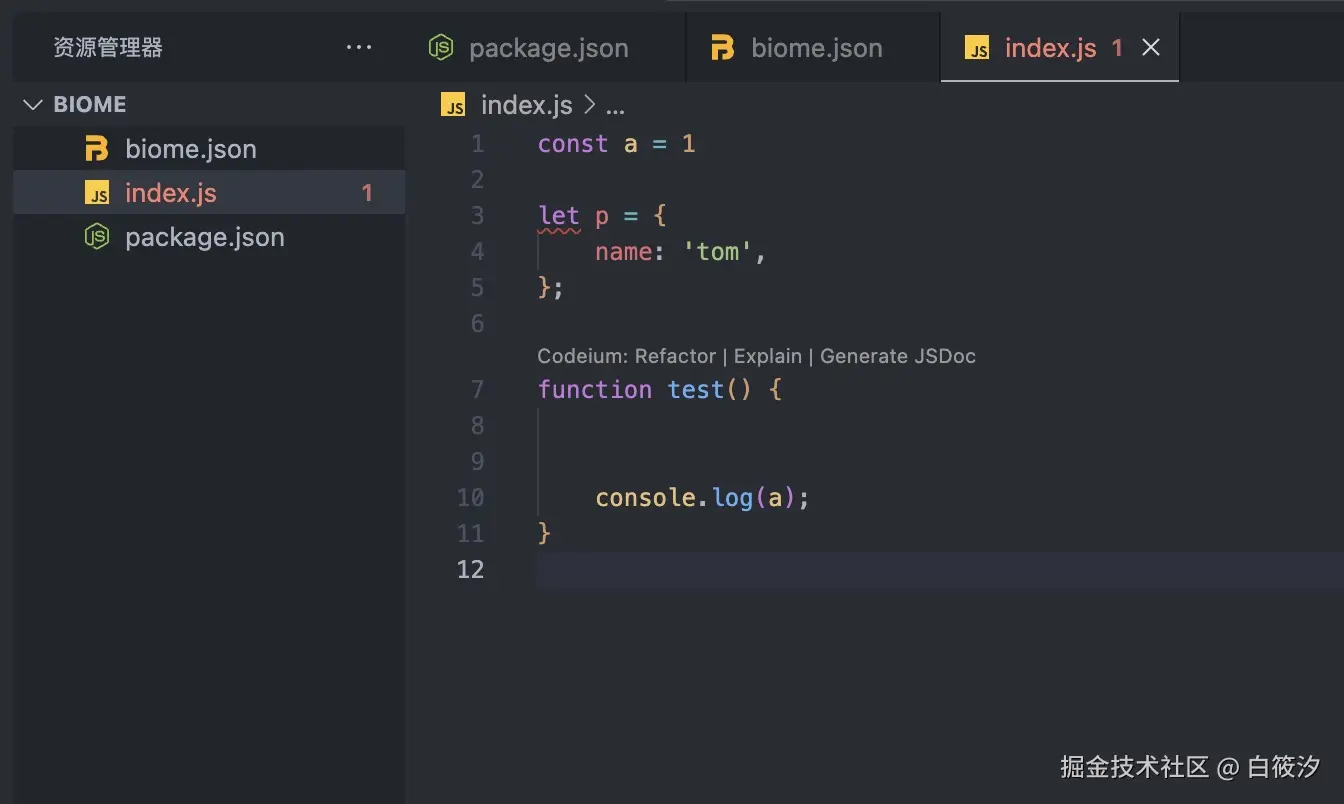Click 'console' on line 10

coord(645,497)
